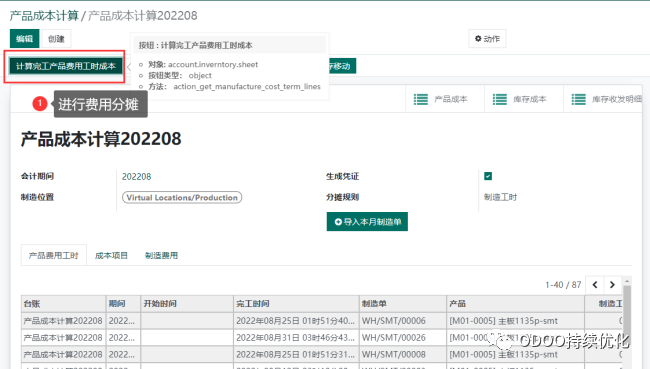Select cell WH/SMT/00026
This screenshot has width=650, height=369.
point(403,338)
